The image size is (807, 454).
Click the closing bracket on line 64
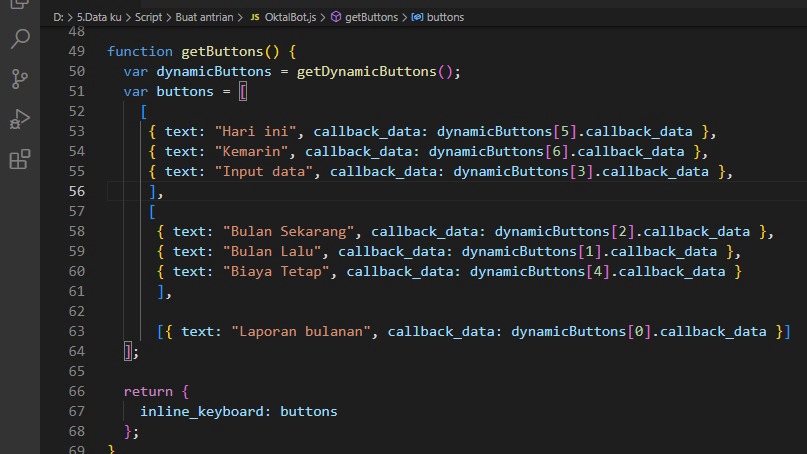tap(128, 352)
